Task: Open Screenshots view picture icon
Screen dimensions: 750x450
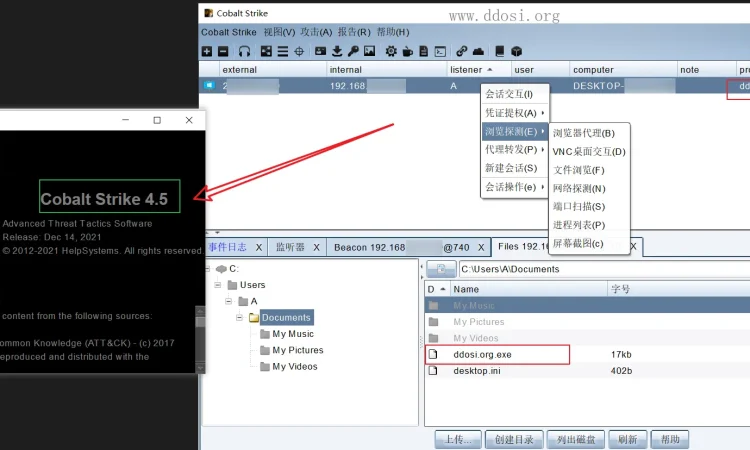Action: (x=369, y=51)
